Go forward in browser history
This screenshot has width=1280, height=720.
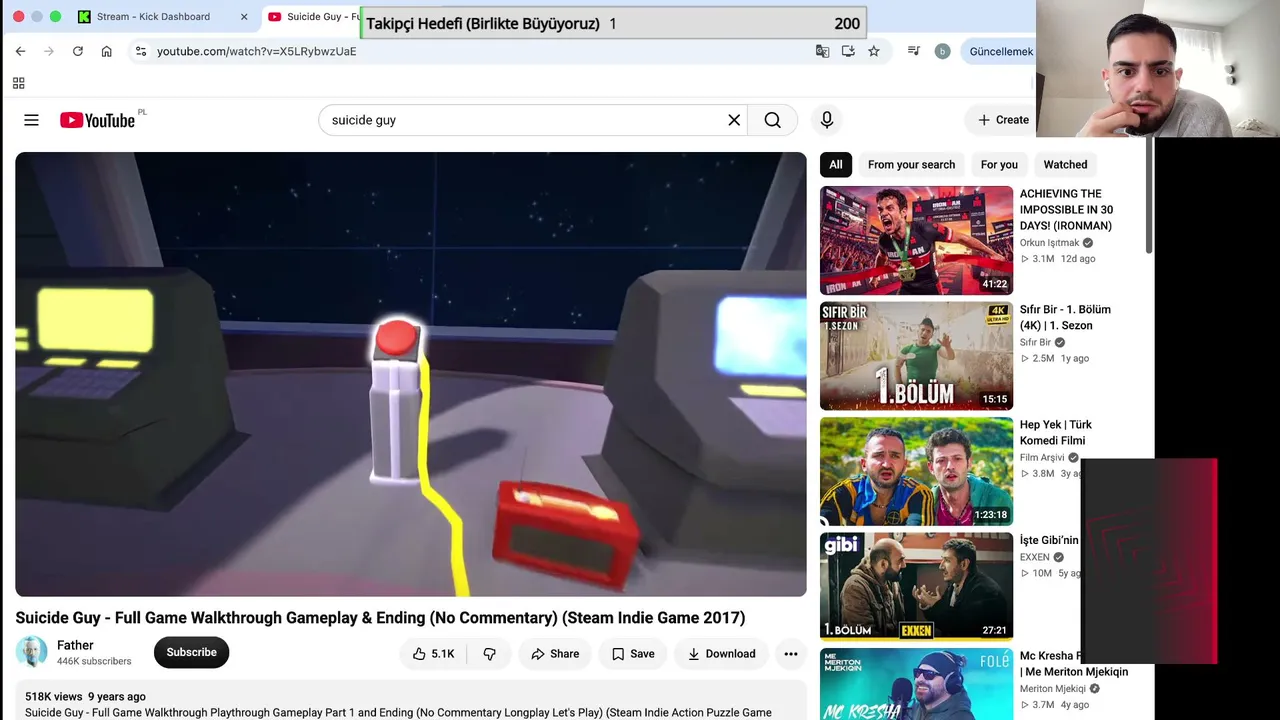(x=48, y=51)
